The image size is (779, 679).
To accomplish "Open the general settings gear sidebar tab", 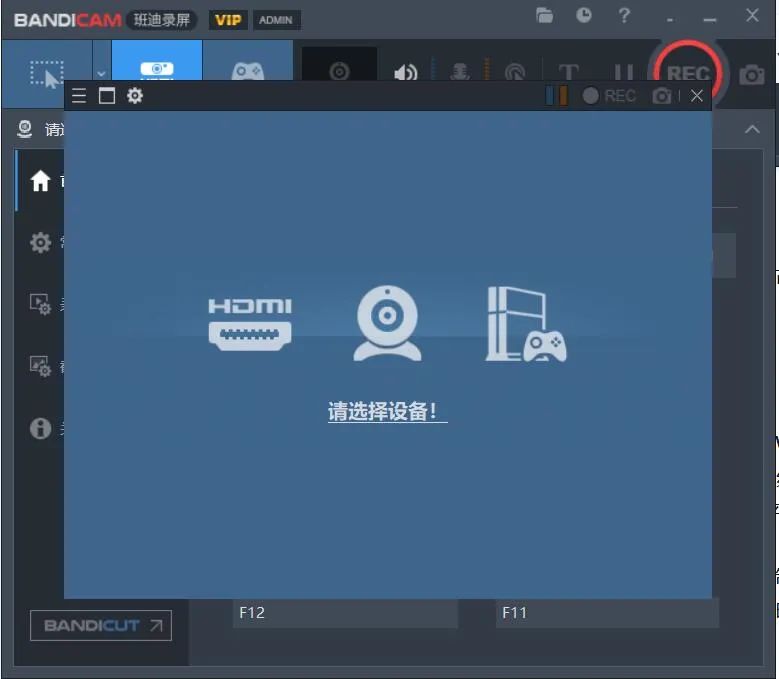I will point(40,242).
